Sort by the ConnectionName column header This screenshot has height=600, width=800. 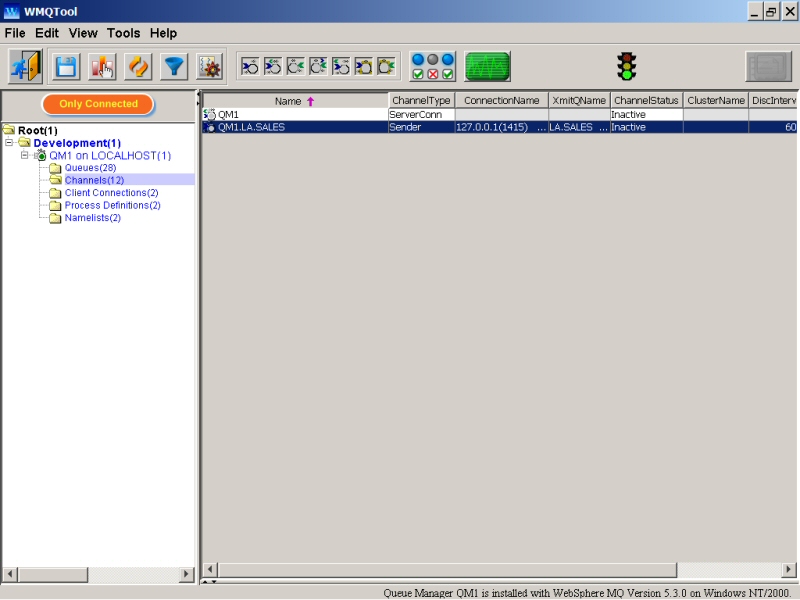(502, 101)
